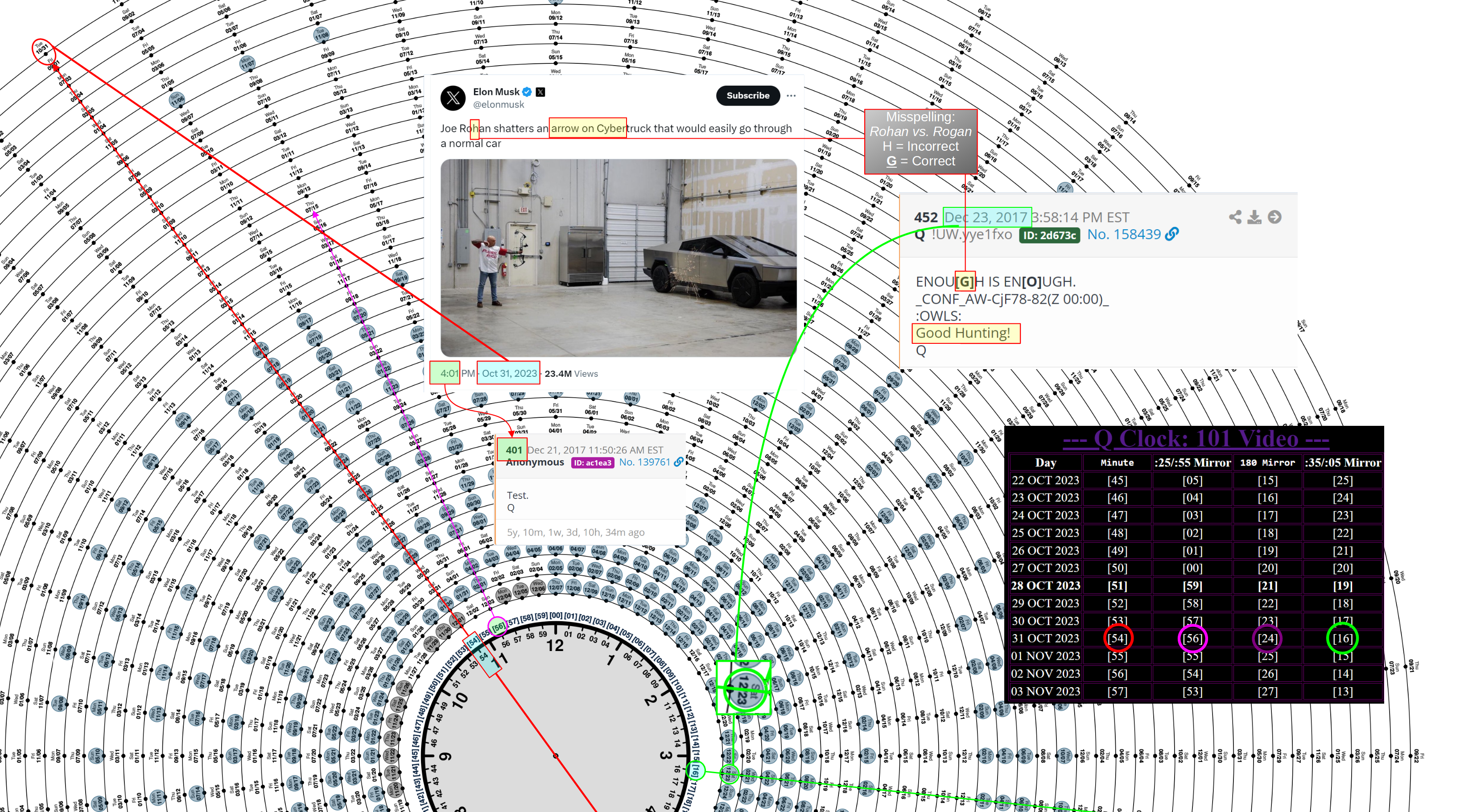
Task: Click the [59] cell in the 28 OCT 2023 row
Action: click(x=1192, y=585)
